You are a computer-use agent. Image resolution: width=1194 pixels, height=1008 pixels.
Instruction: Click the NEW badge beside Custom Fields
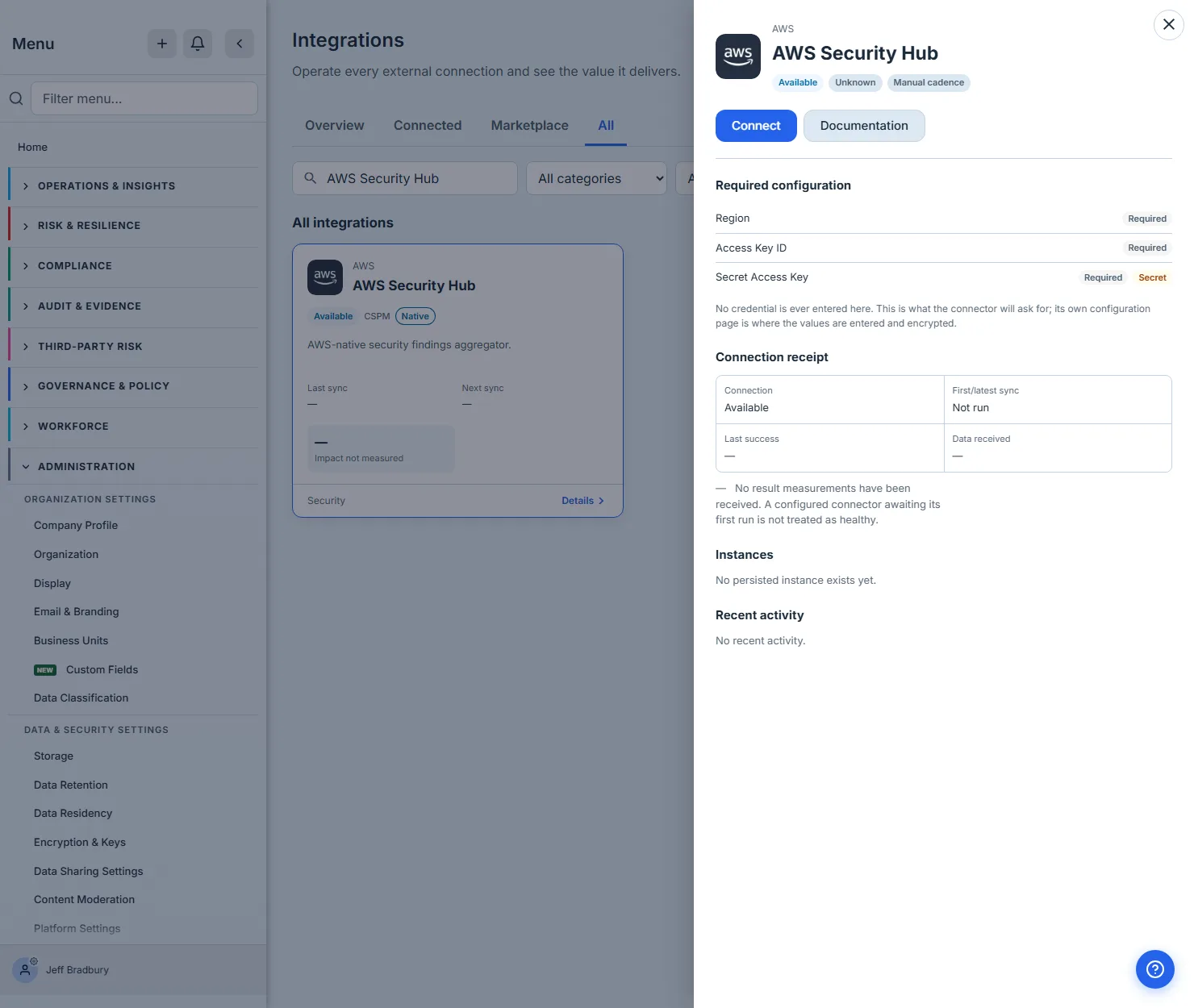[45, 670]
